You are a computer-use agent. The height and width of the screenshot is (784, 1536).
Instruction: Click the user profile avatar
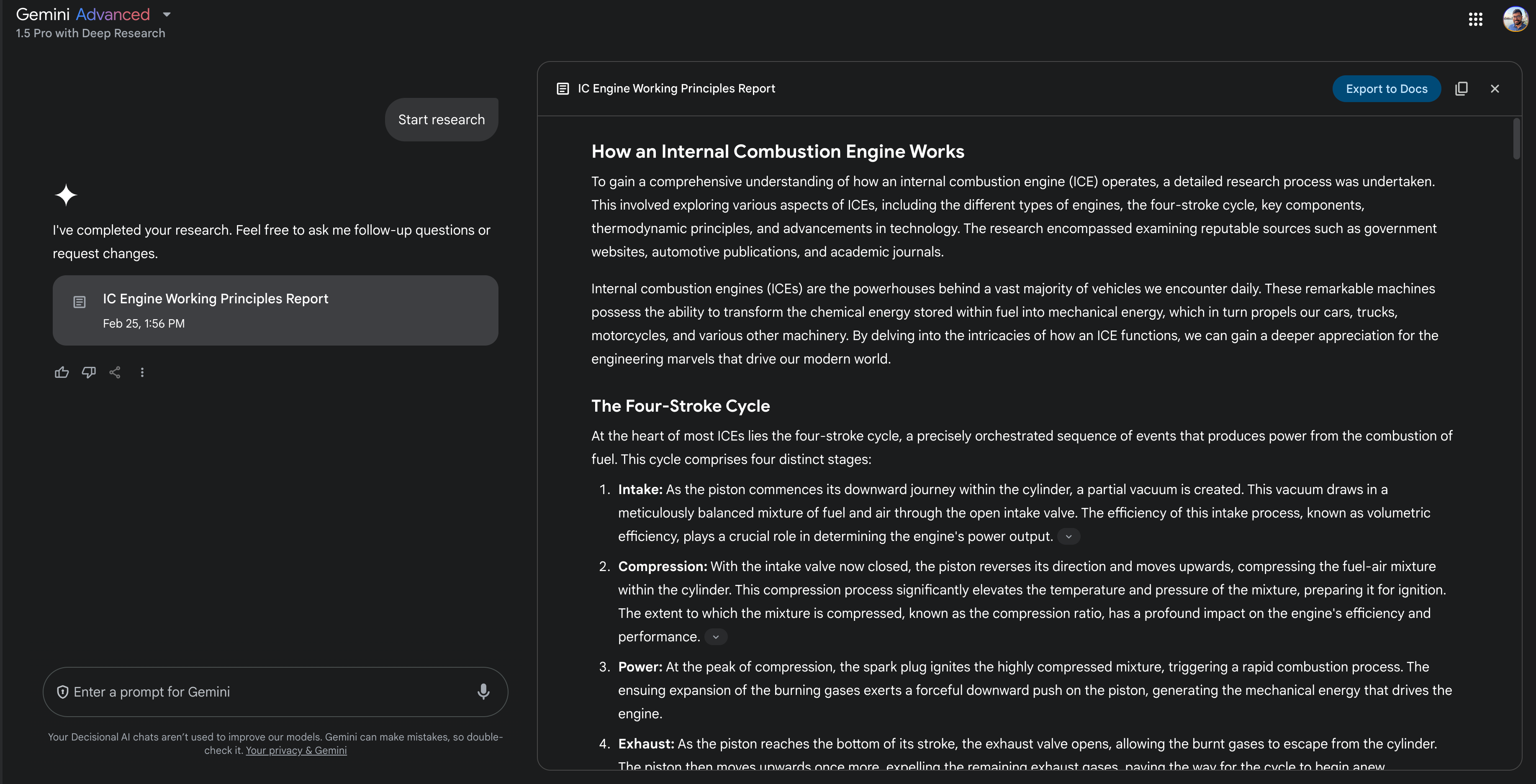coord(1515,19)
